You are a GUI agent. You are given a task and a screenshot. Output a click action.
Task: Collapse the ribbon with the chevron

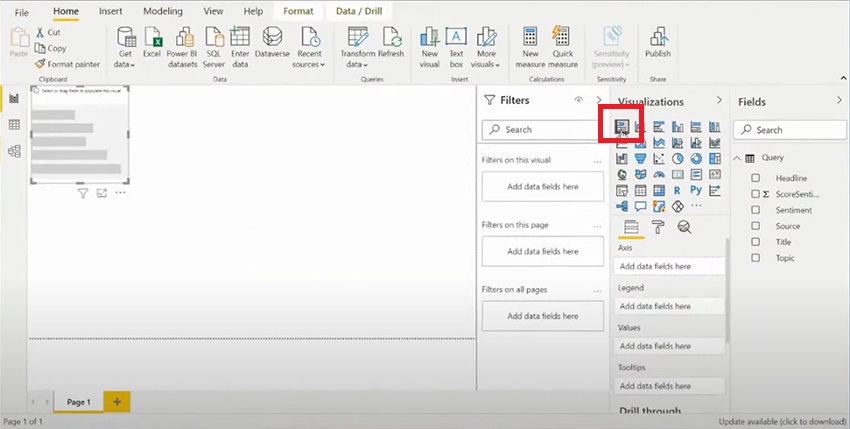[x=843, y=78]
